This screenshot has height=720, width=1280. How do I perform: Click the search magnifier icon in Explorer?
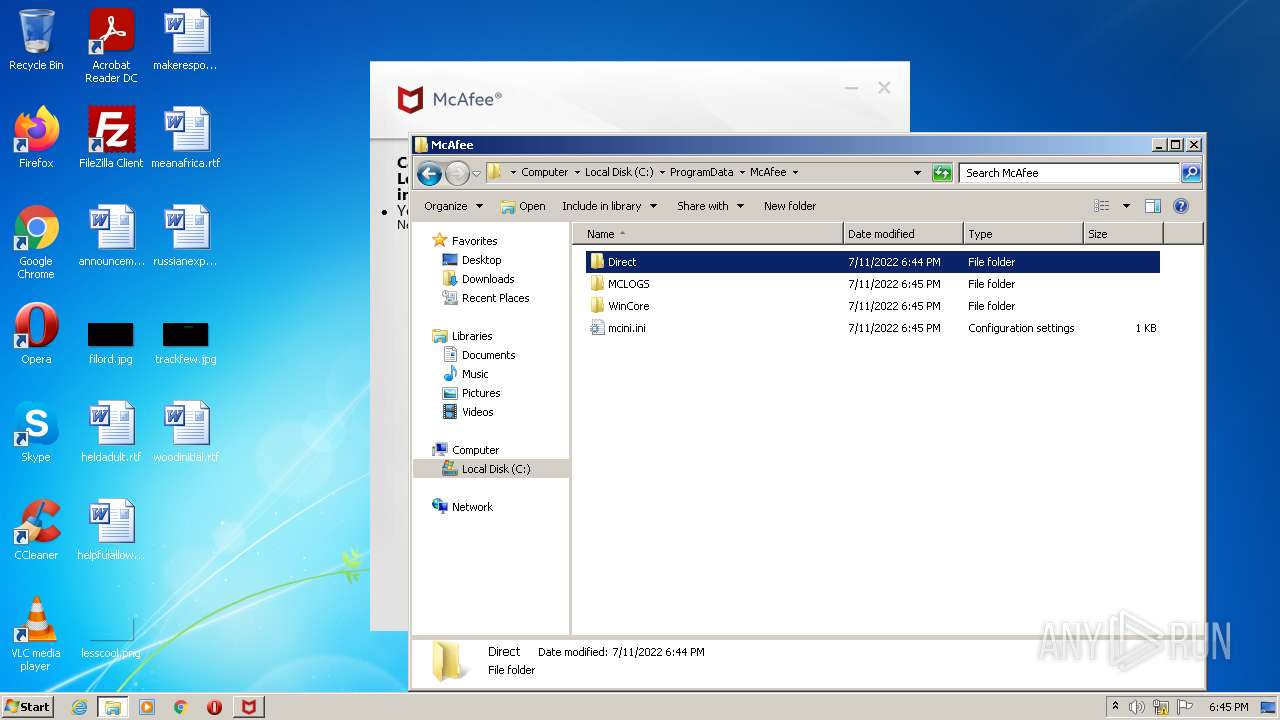[x=1190, y=173]
